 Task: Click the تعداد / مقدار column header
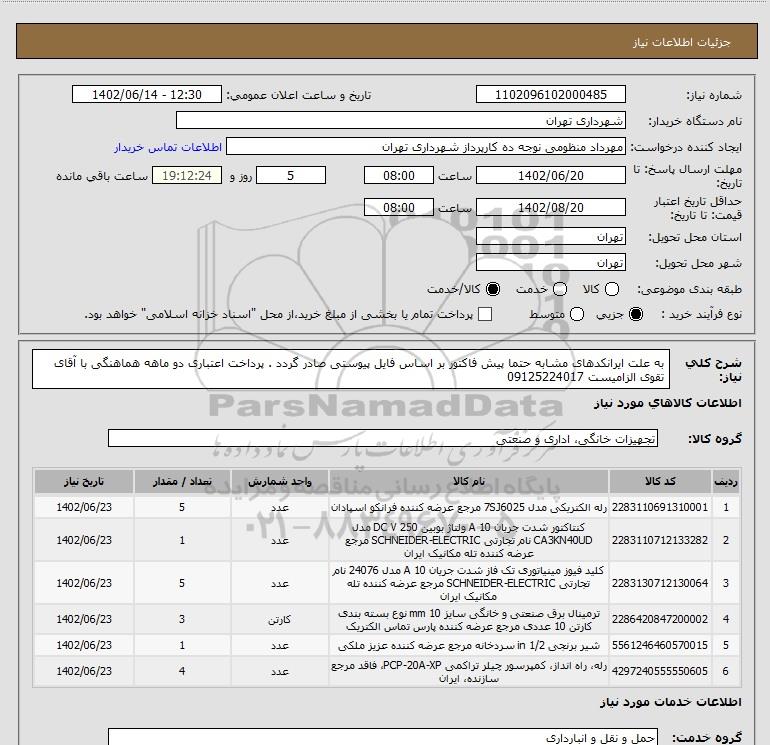[182, 481]
